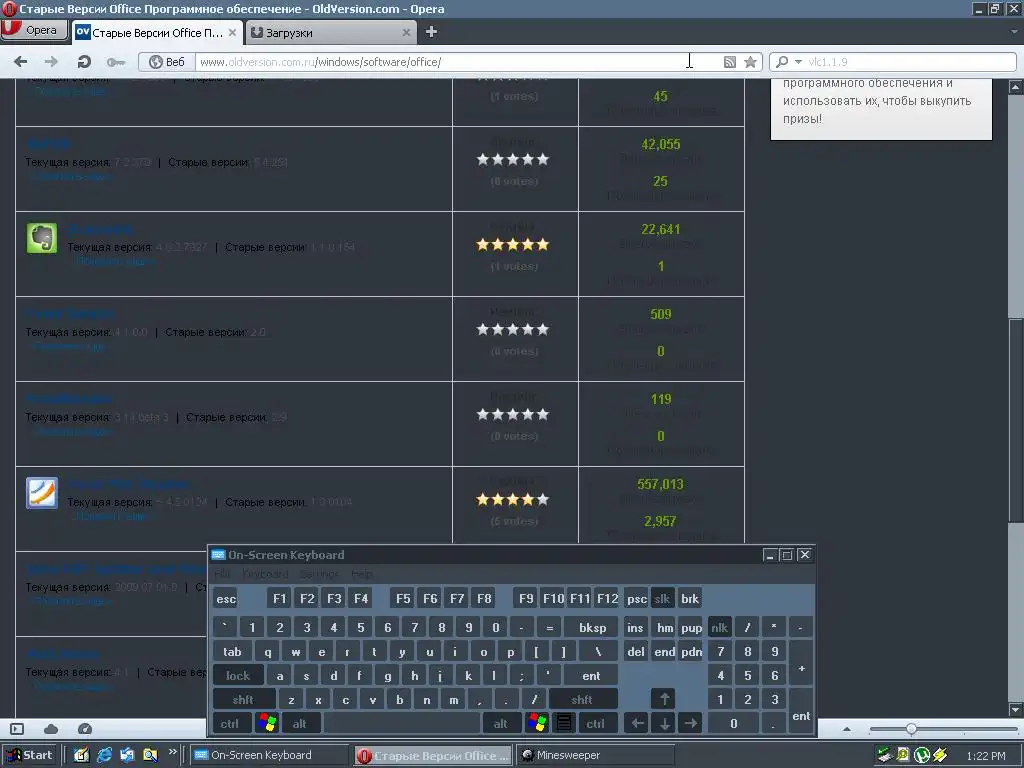
Task: Click the right Windows logo key on keyboard
Action: point(537,723)
